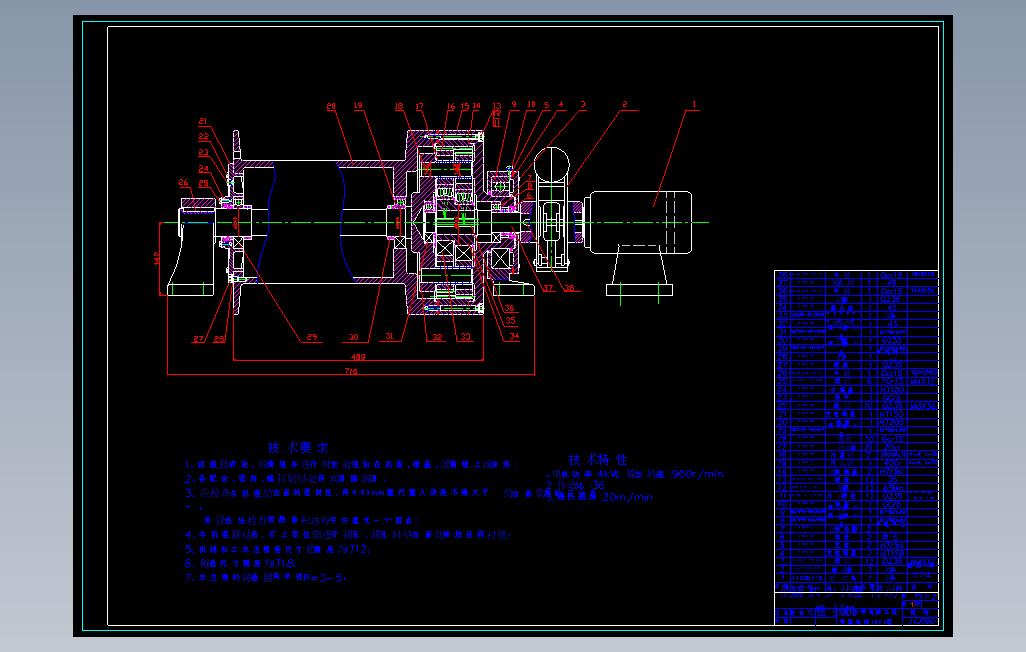1026x652 pixels.
Task: Click part callout number 26
Action: (x=183, y=183)
